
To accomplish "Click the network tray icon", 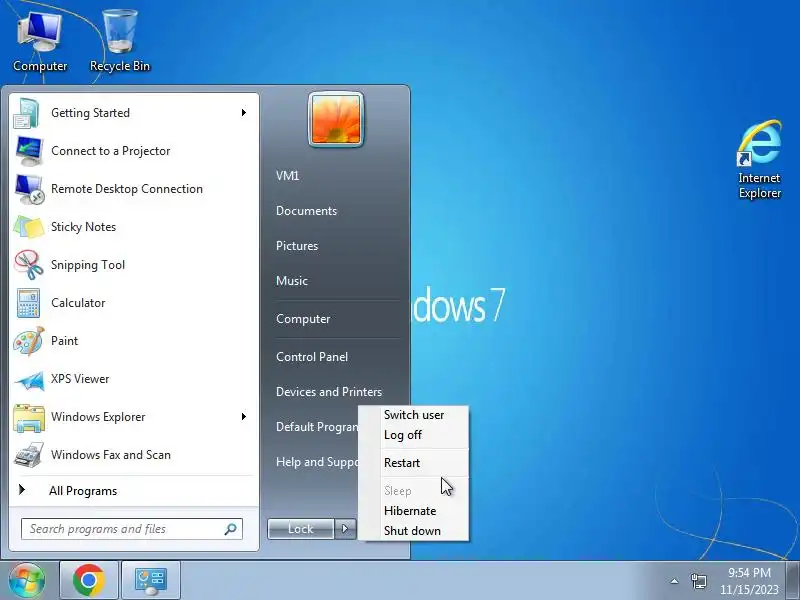I will click(698, 581).
